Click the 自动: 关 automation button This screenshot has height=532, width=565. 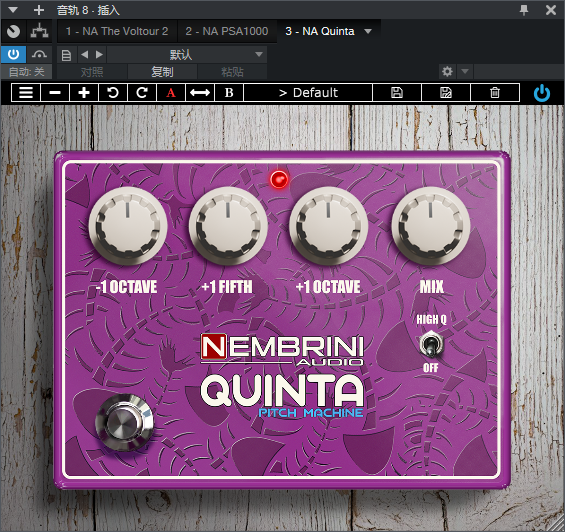pos(26,72)
